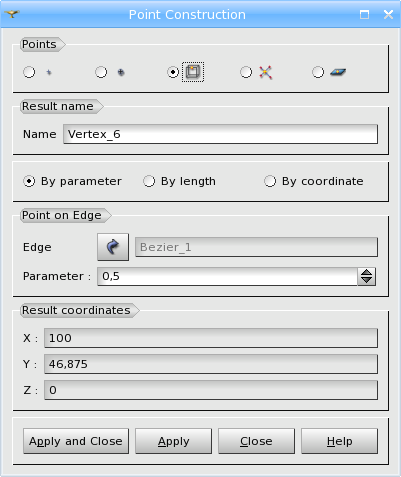Screen dimensions: 401x477
Task: Decrease the Parameter value with down arrow
Action: [367, 281]
